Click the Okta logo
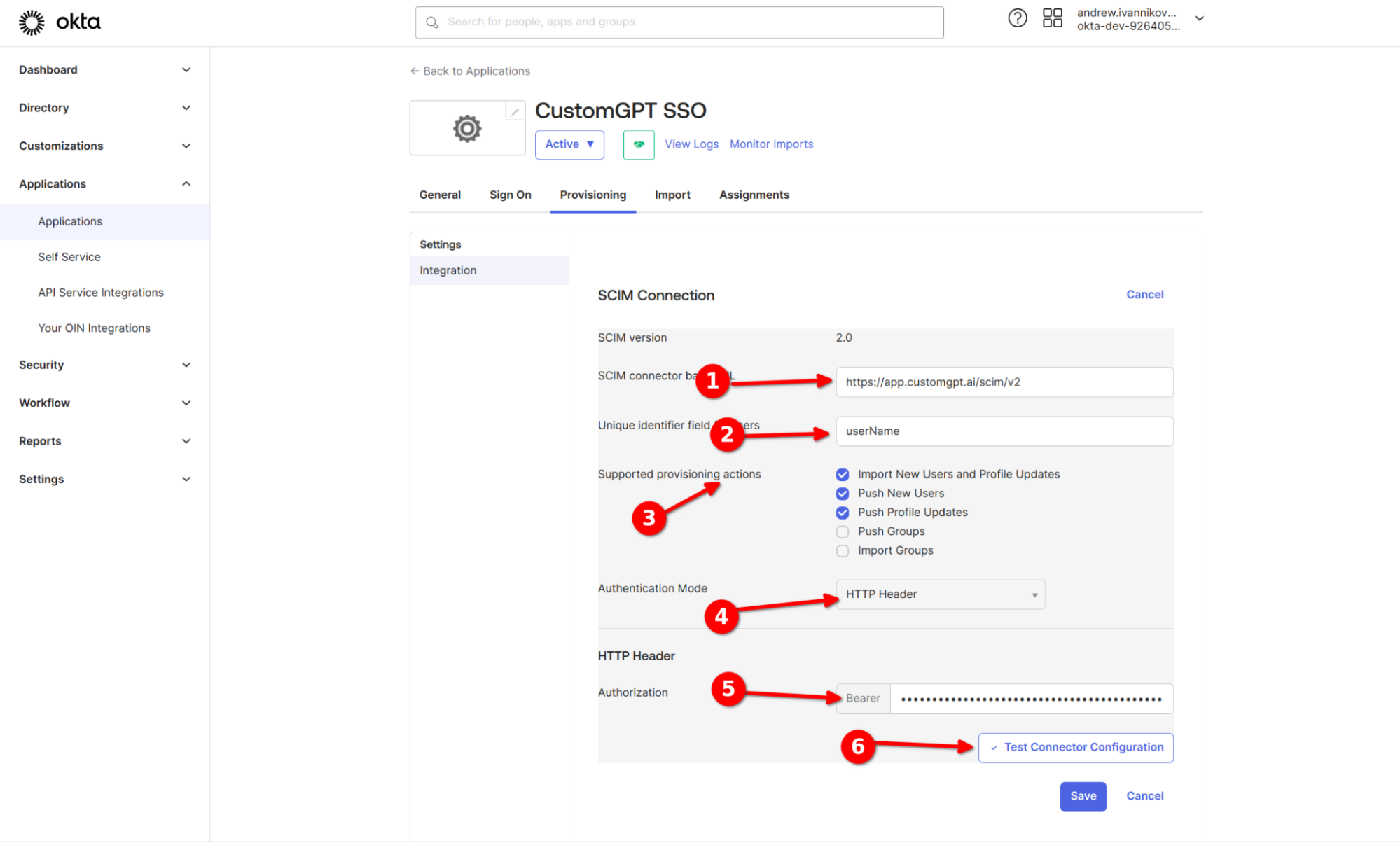The height and width of the screenshot is (843, 1400). click(x=60, y=22)
